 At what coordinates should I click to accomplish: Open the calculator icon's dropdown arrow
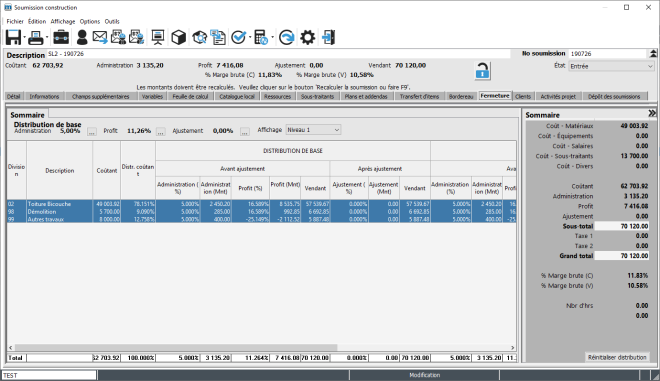[x=272, y=37]
